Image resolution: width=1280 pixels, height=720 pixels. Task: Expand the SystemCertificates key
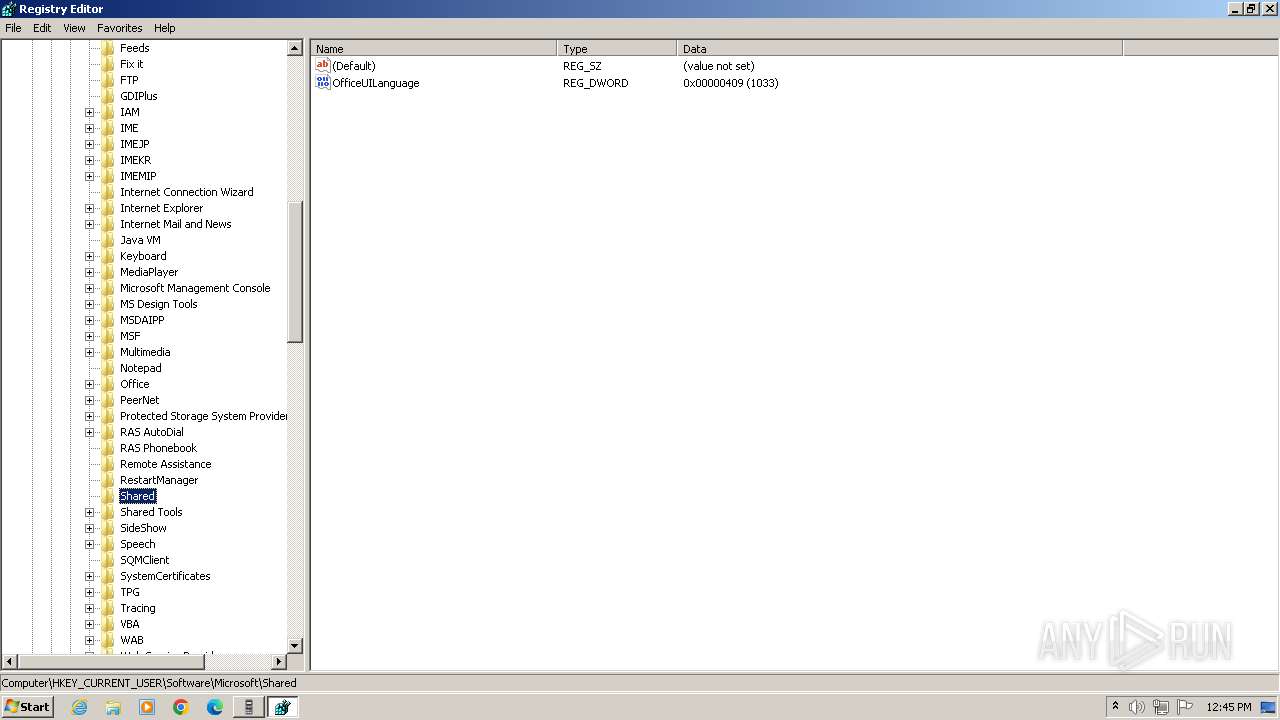click(89, 576)
